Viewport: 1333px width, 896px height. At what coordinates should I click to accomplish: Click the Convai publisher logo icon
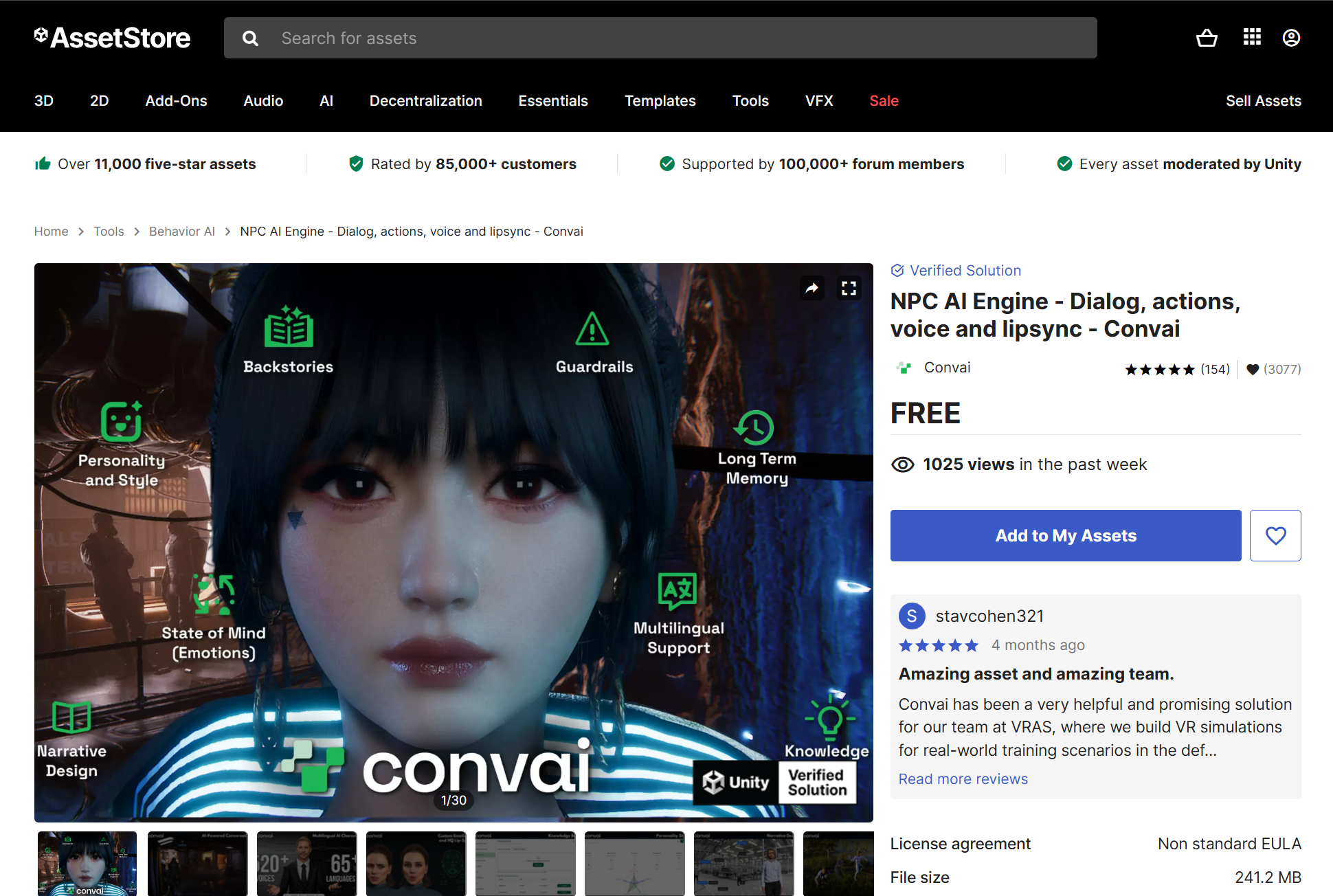904,368
